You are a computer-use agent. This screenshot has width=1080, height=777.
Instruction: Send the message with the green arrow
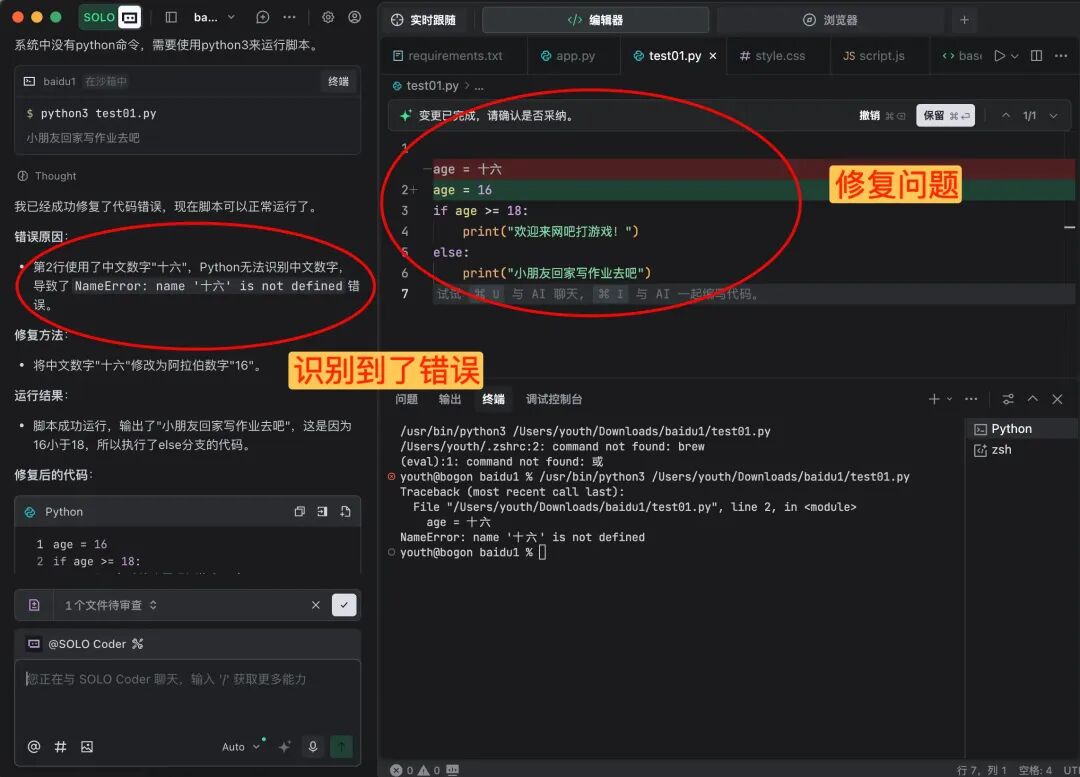tap(341, 747)
